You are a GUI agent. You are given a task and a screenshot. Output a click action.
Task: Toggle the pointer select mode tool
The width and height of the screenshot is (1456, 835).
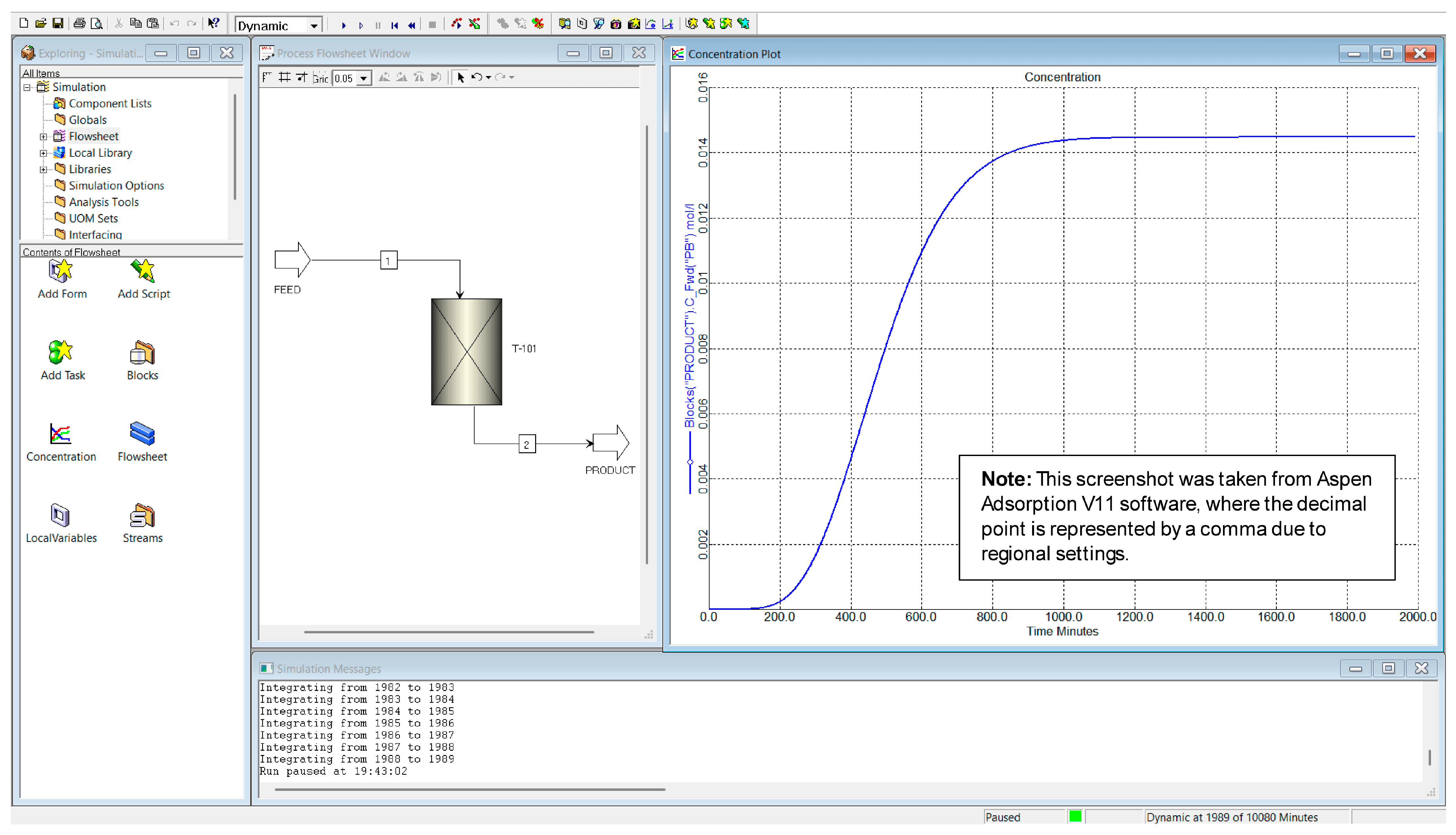[460, 77]
